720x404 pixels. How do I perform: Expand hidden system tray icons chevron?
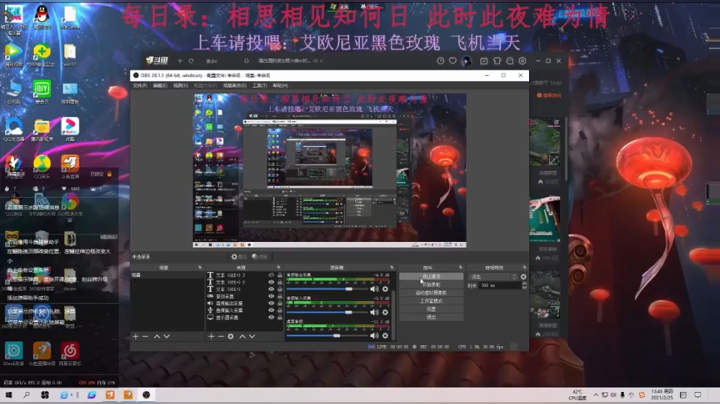596,395
